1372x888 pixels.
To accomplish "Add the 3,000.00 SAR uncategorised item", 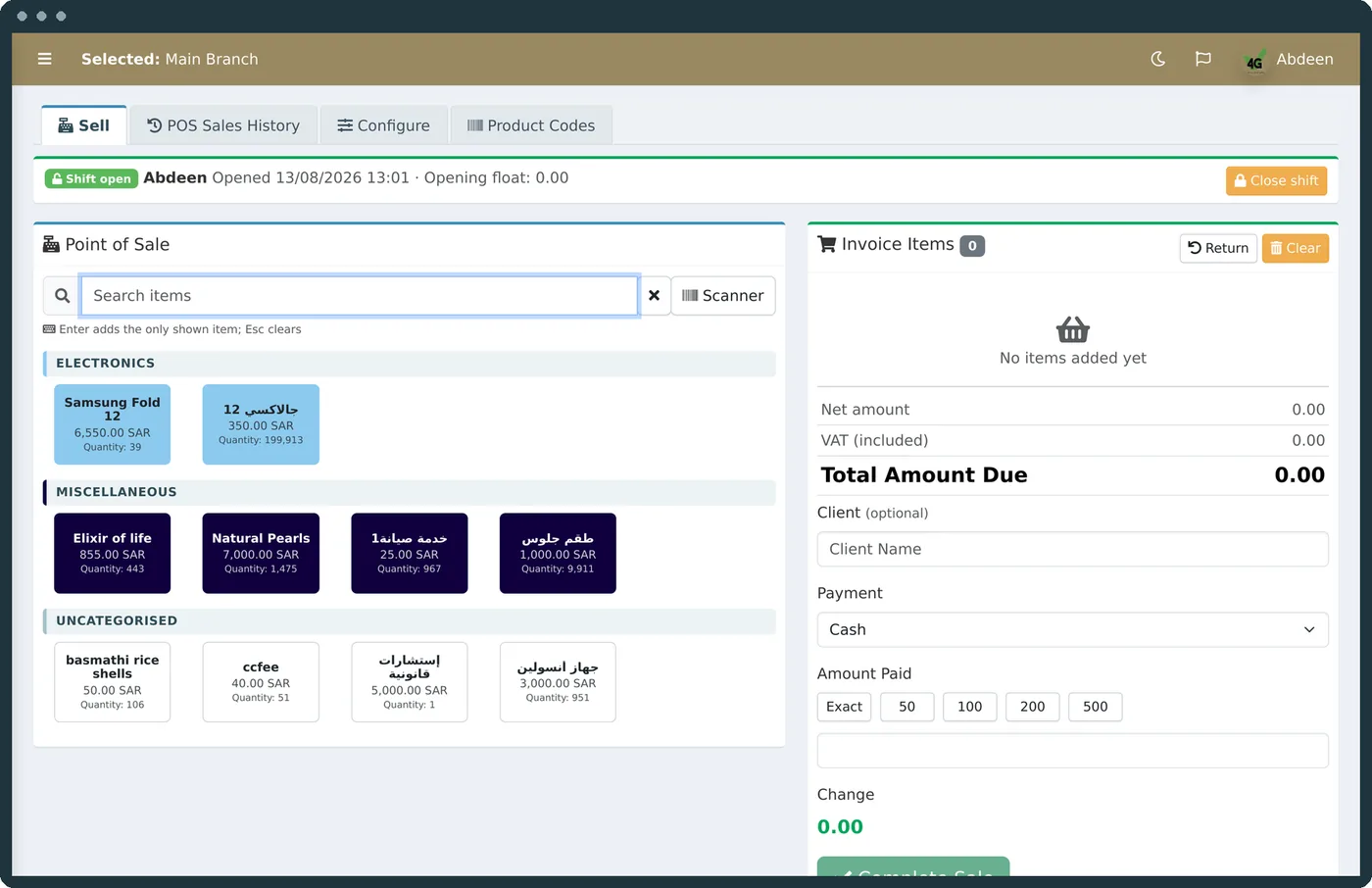I will tap(558, 682).
